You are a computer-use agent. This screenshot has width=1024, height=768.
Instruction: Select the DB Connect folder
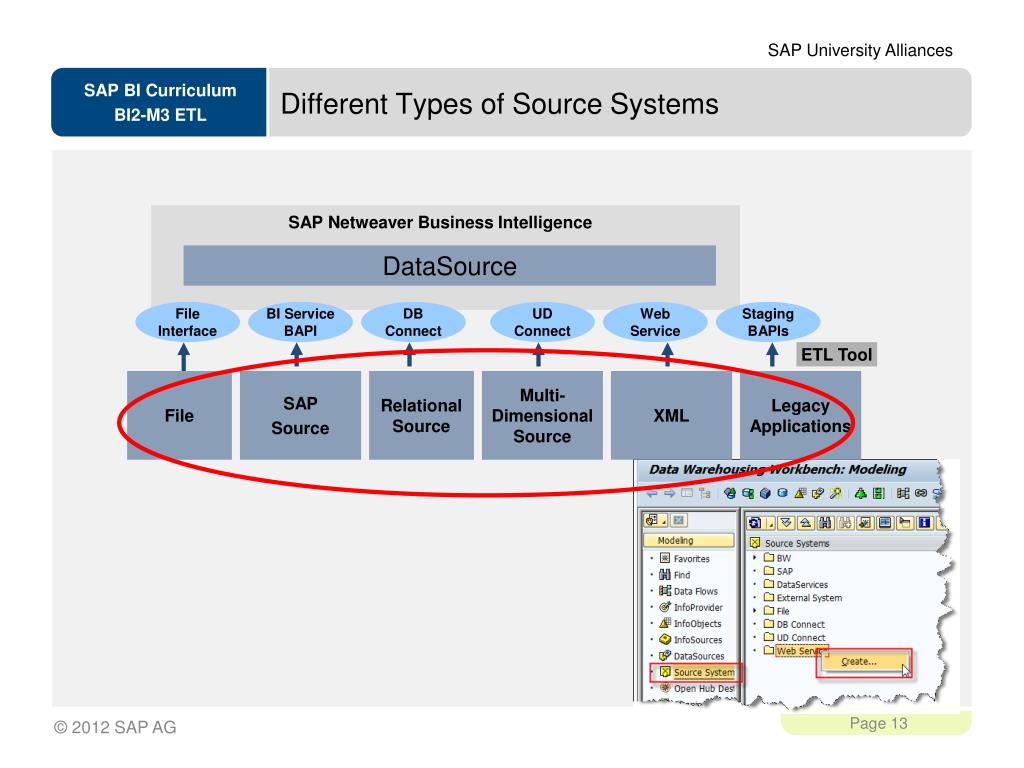795,624
